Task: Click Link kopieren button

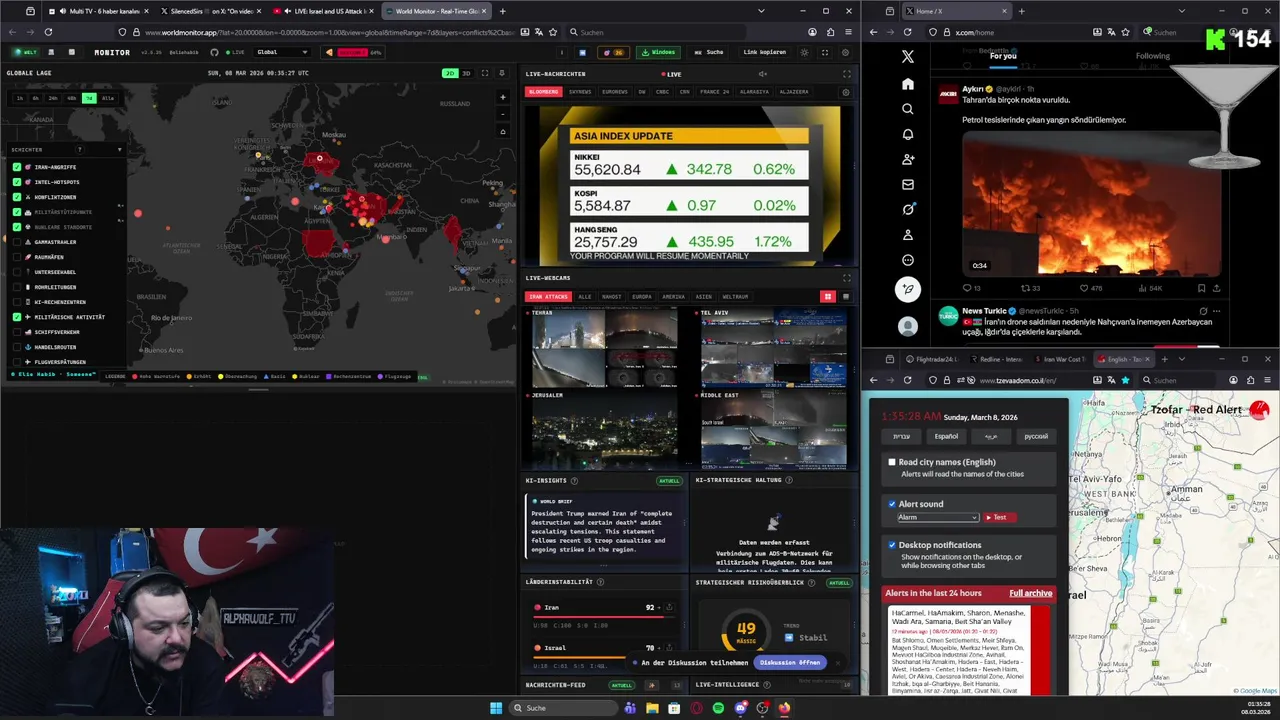Action: pos(765,52)
